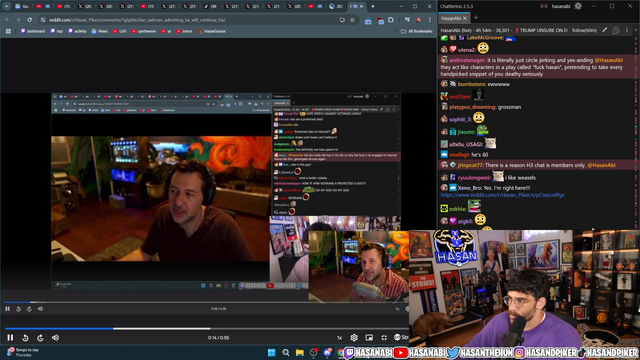Add a new split with plus
Screen dimensions: 640x360
click(636, 30)
